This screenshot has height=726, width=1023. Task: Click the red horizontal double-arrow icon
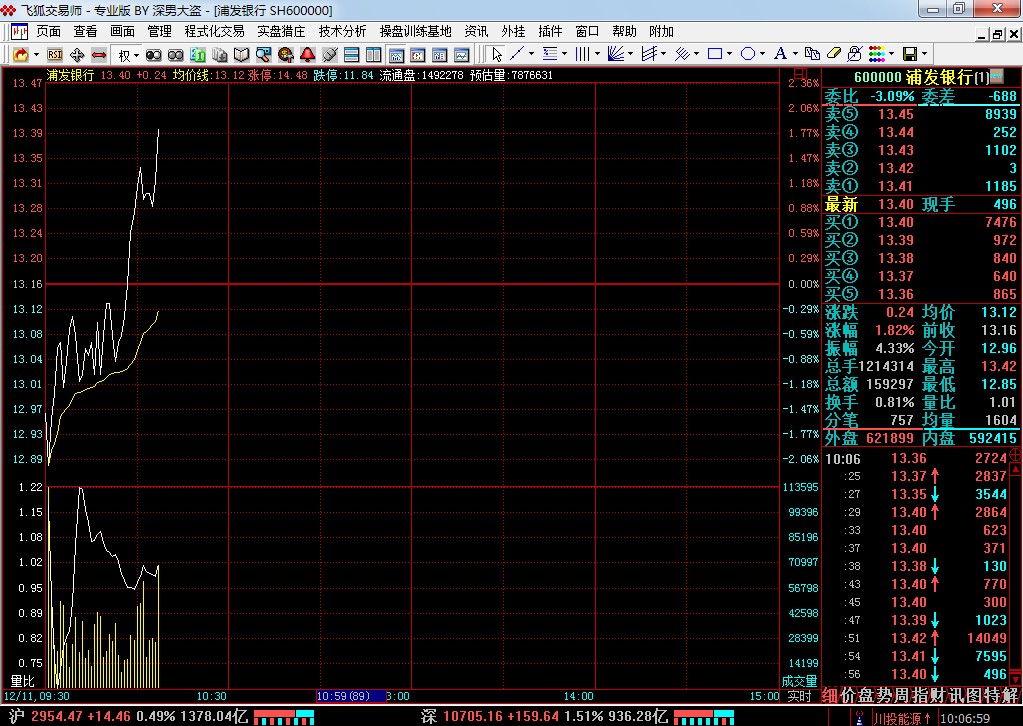pos(99,55)
